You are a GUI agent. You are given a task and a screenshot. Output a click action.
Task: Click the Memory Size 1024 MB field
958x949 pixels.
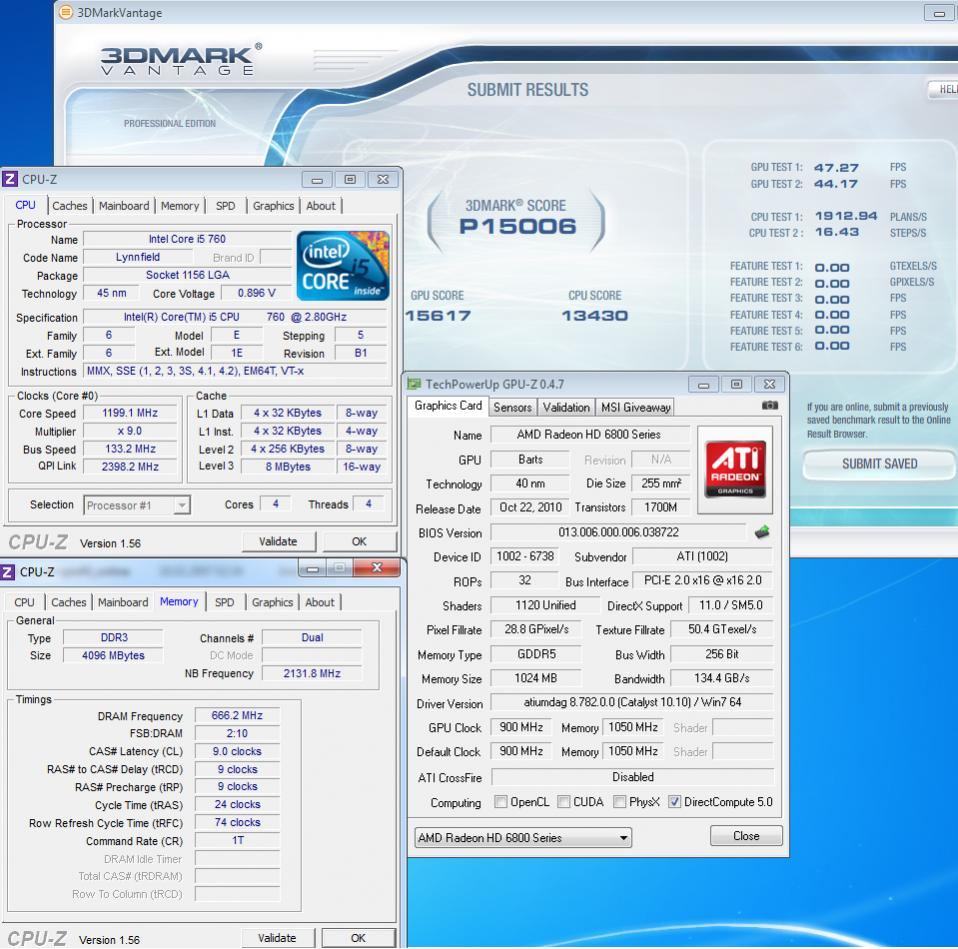(x=536, y=678)
